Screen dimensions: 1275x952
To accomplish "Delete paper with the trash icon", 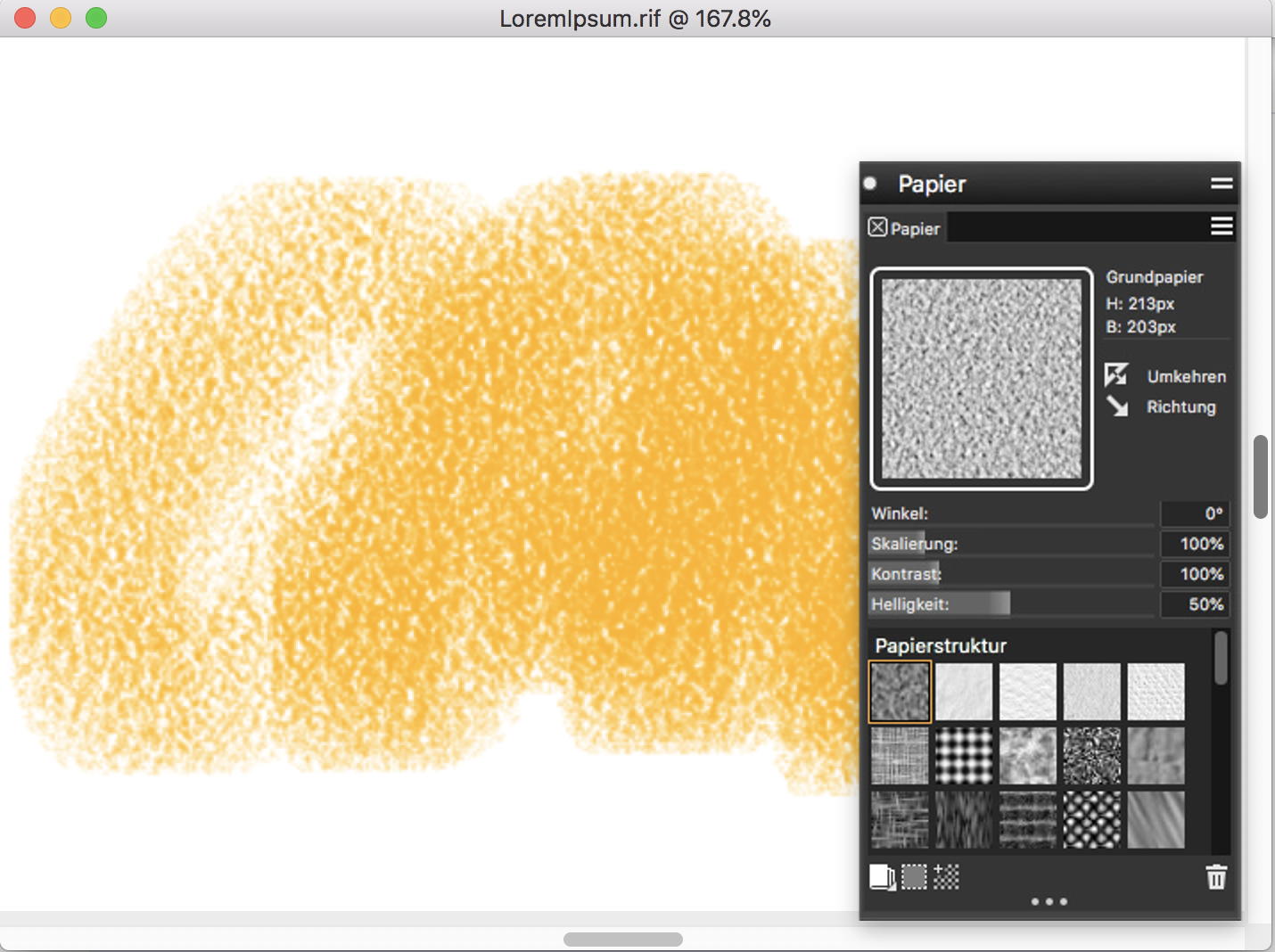I will 1216,877.
